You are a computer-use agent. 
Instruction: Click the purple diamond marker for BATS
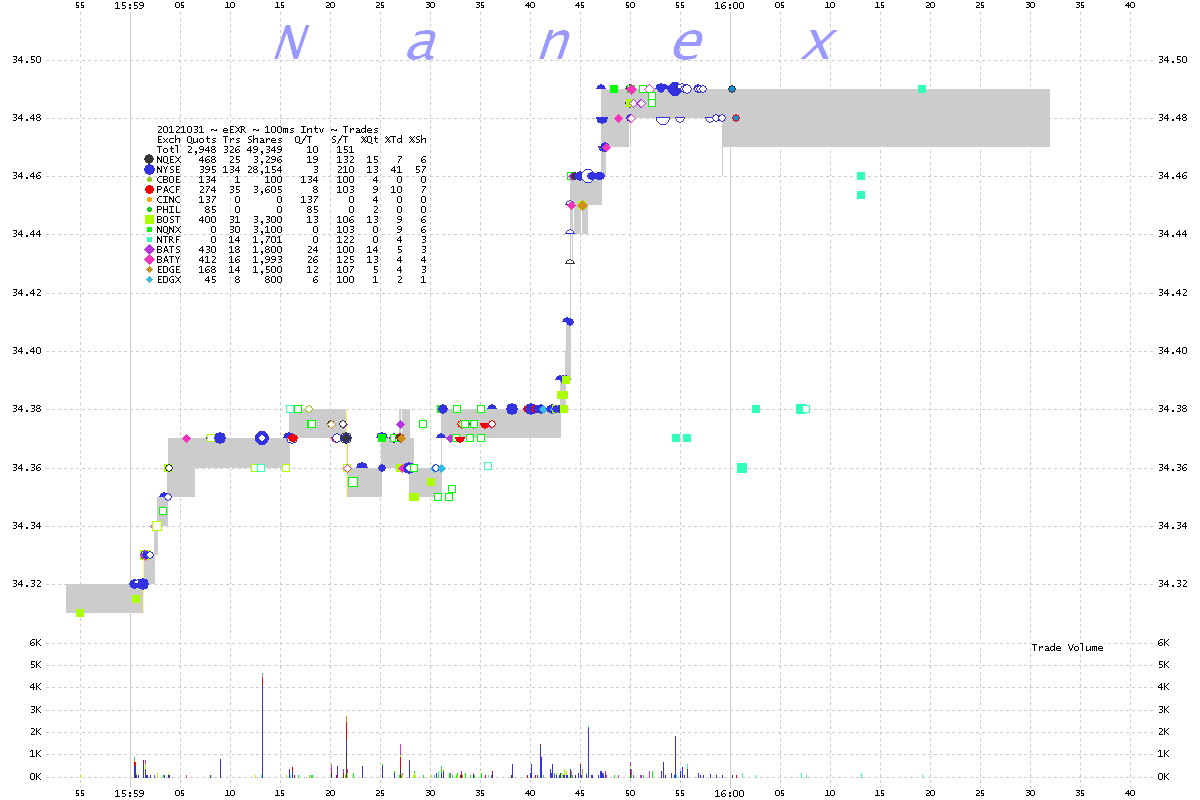(149, 249)
